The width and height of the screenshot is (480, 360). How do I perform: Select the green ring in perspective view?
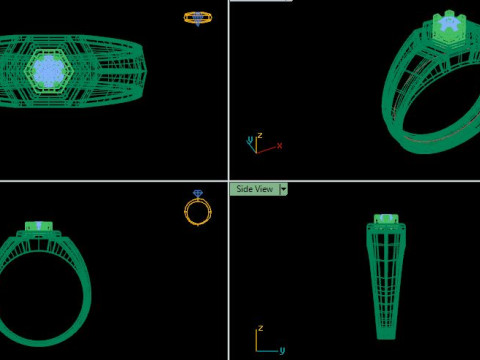click(431, 83)
